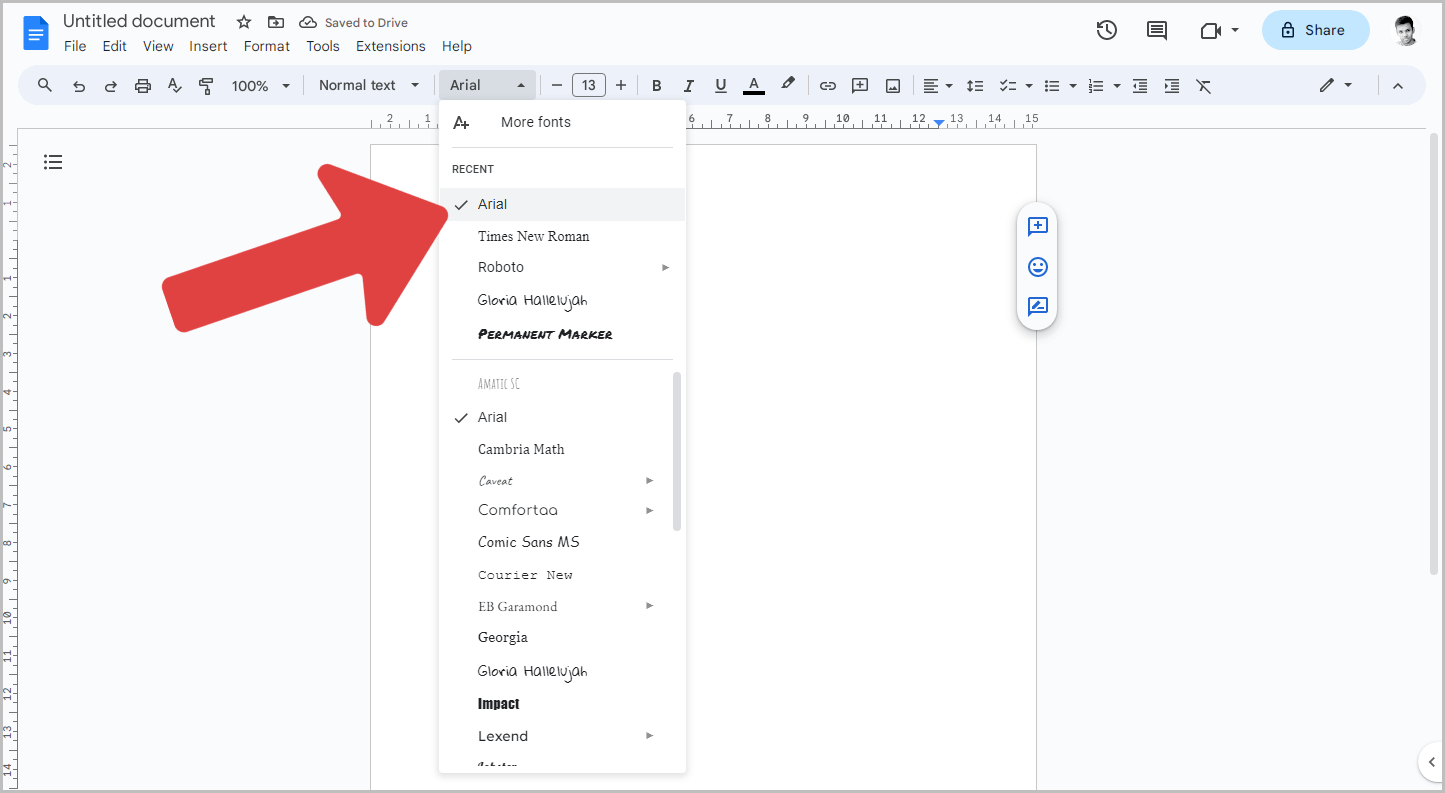
Task: Hide the menus with the up chevron
Action: pyautogui.click(x=1398, y=86)
